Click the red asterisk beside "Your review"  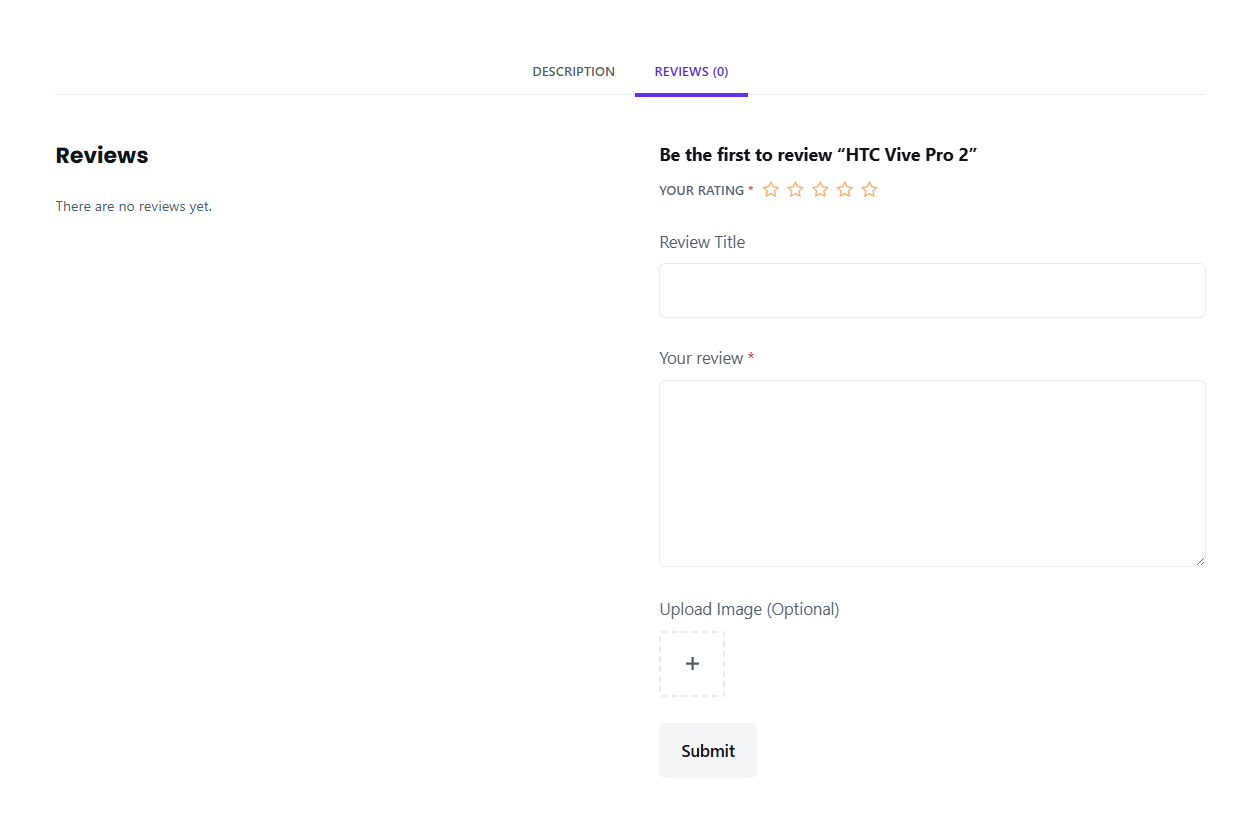[751, 357]
